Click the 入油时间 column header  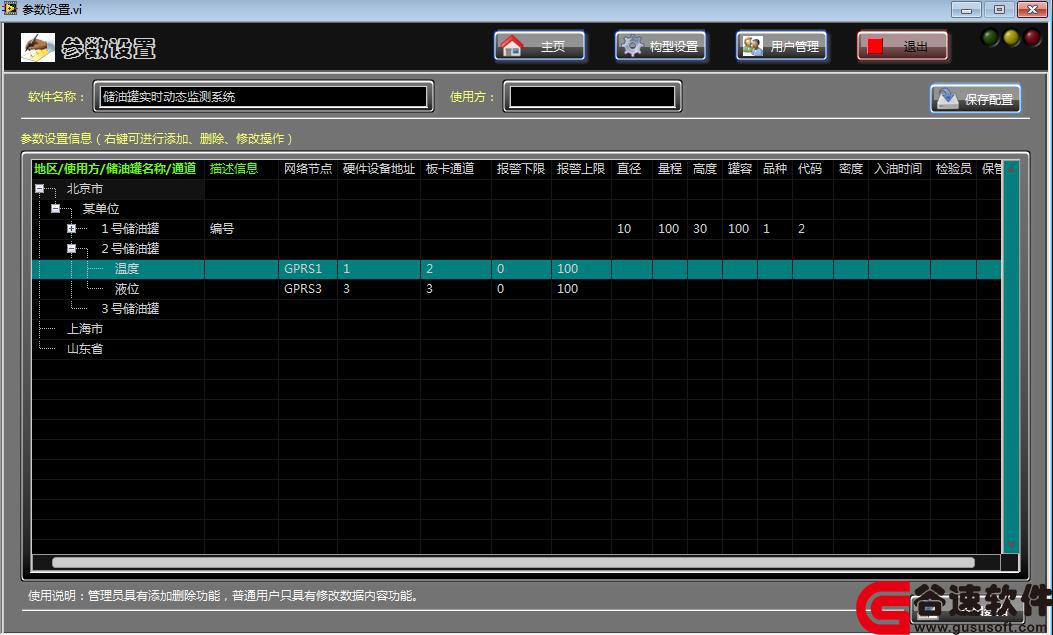pyautogui.click(x=898, y=168)
